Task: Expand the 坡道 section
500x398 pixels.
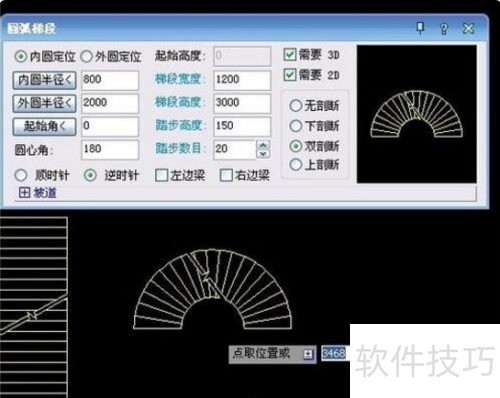Action: click(24, 192)
